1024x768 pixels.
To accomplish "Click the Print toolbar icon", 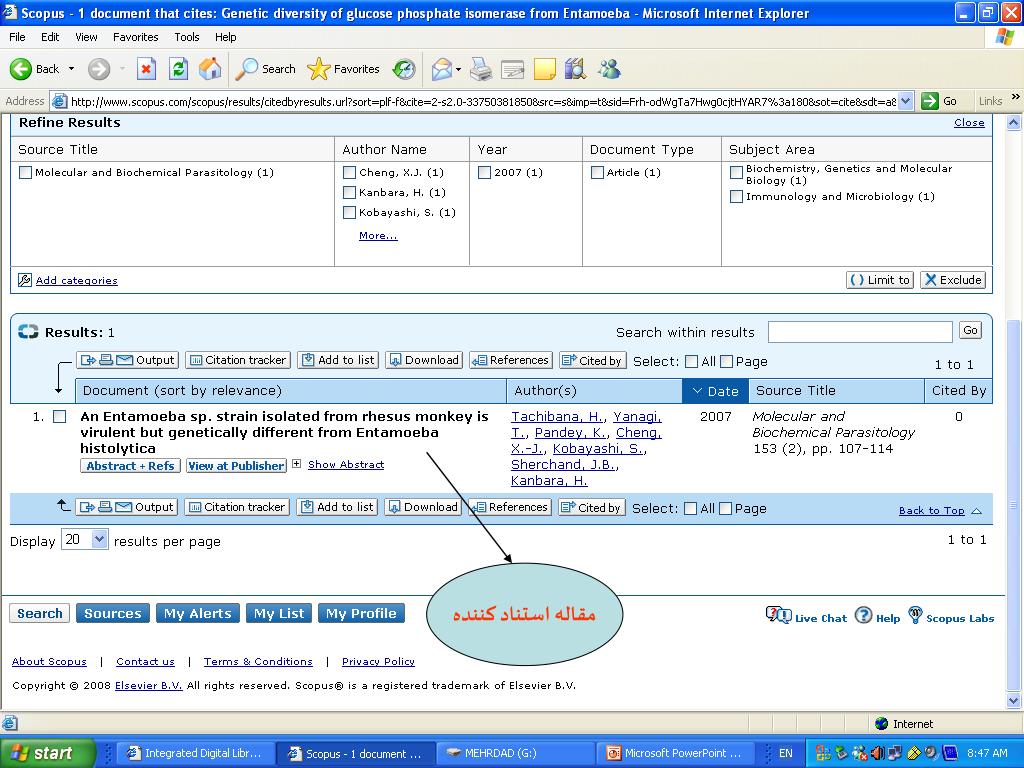I will pos(481,69).
